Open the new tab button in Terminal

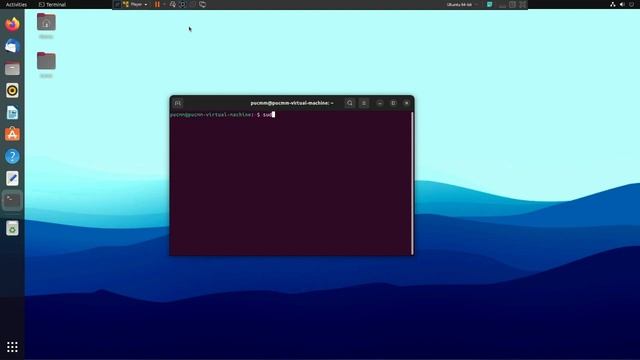point(178,103)
